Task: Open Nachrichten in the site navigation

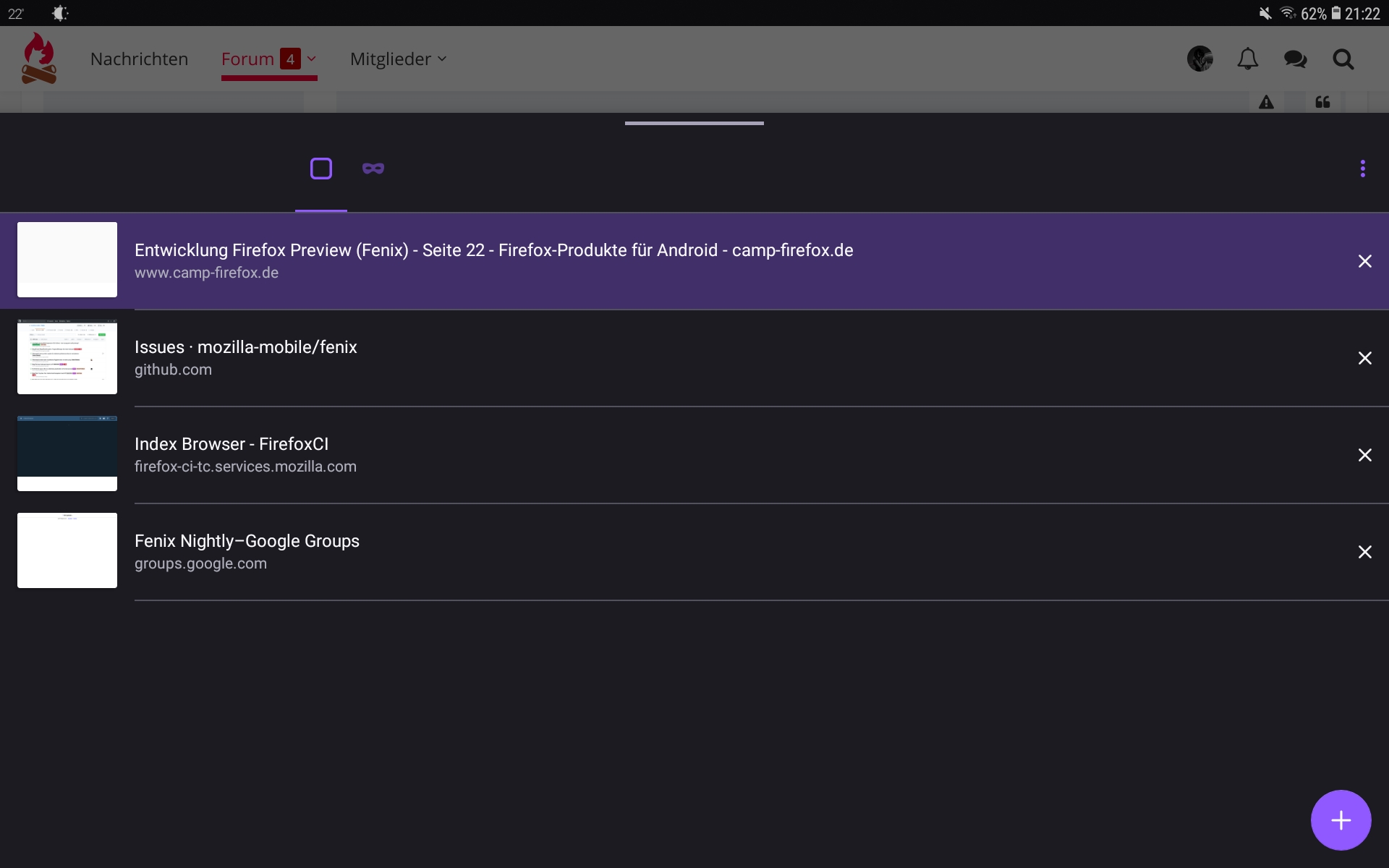Action: (139, 59)
